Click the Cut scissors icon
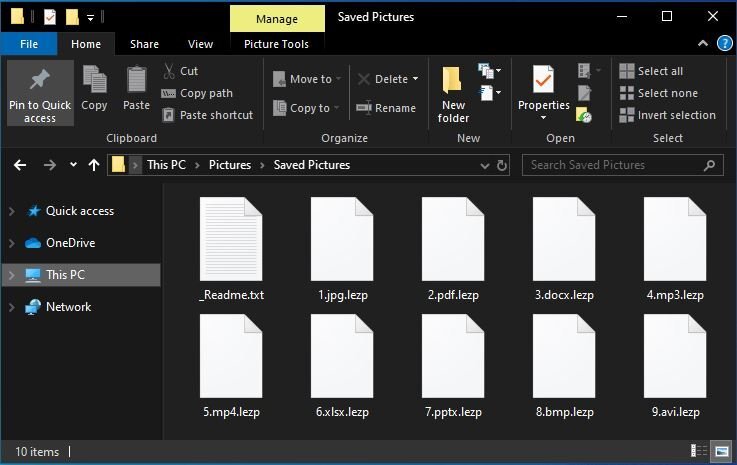 pos(168,71)
